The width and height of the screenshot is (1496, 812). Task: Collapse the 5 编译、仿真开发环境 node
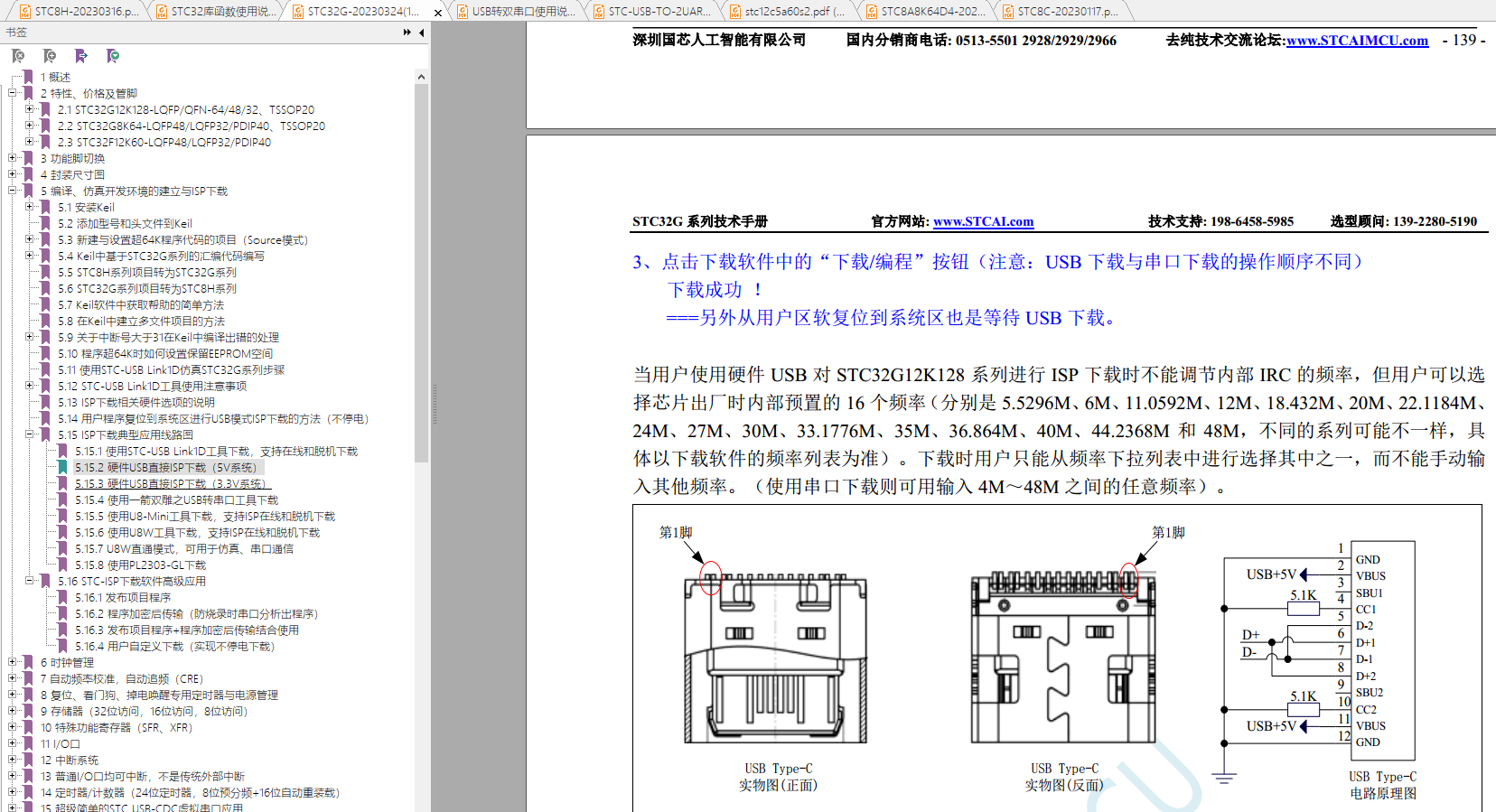click(12, 191)
